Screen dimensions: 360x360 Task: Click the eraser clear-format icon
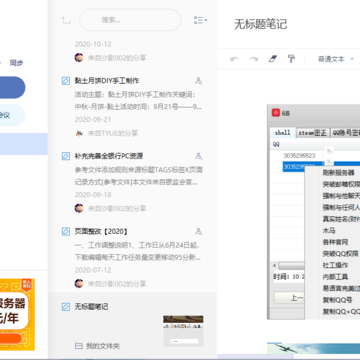(x=273, y=59)
